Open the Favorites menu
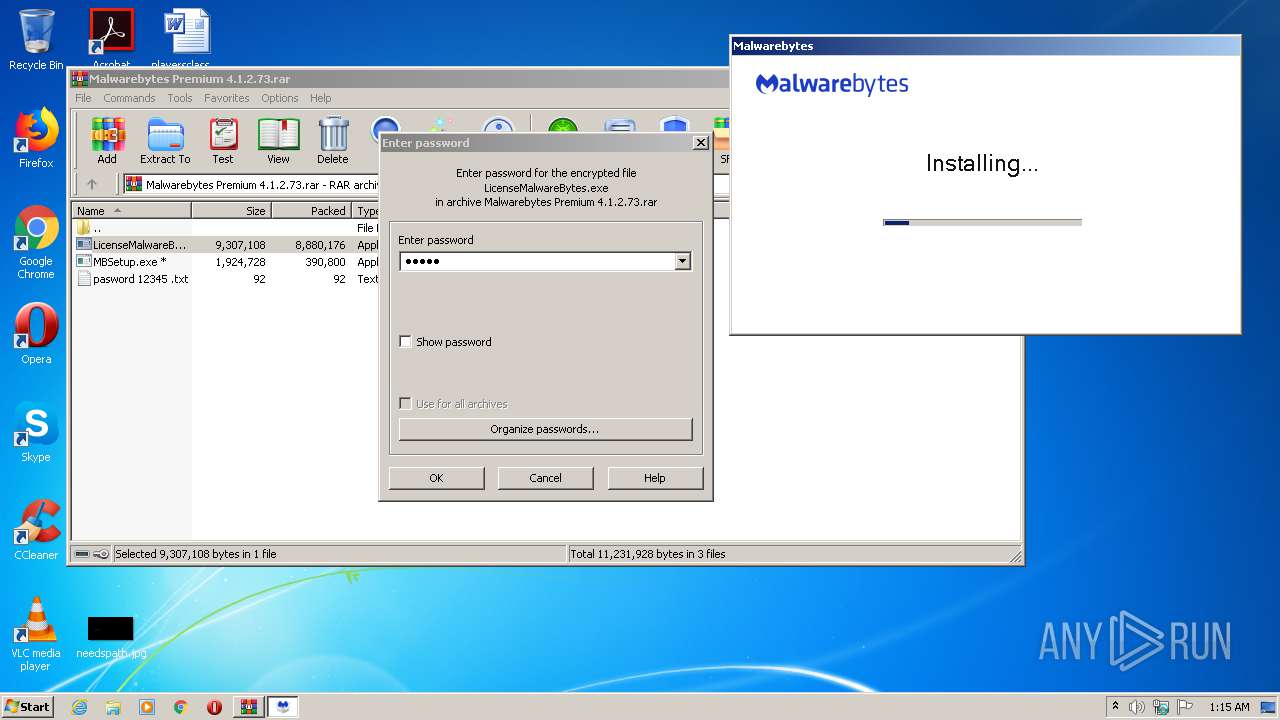The width and height of the screenshot is (1280, 720). (x=227, y=98)
